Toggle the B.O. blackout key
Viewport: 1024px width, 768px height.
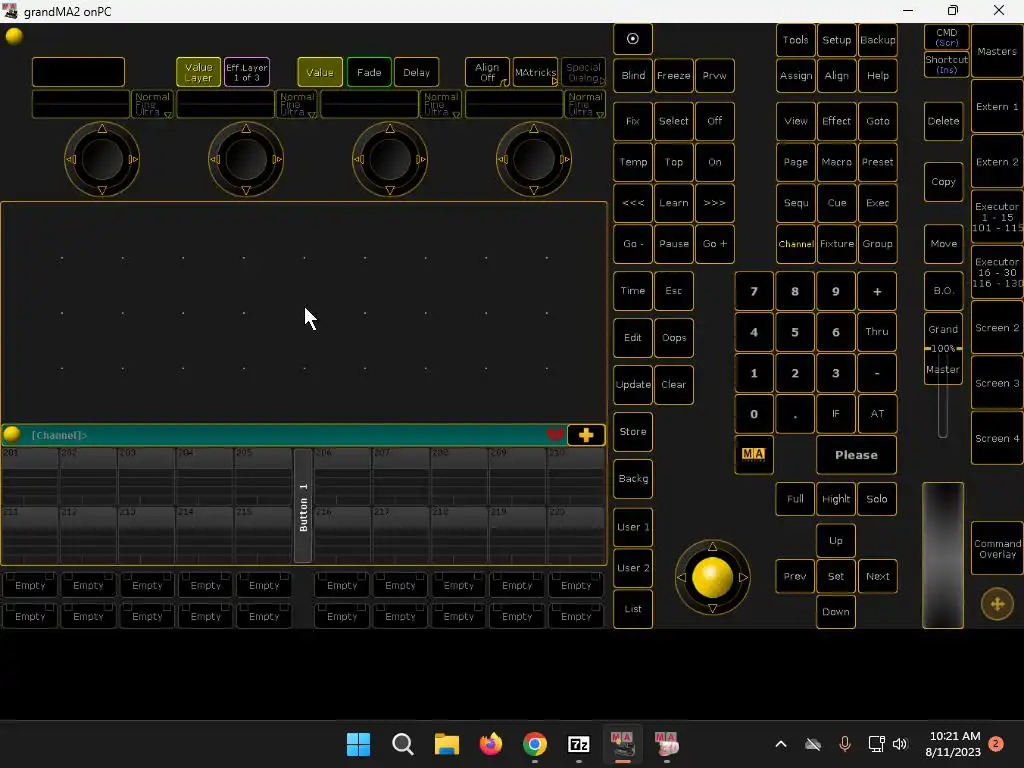943,291
